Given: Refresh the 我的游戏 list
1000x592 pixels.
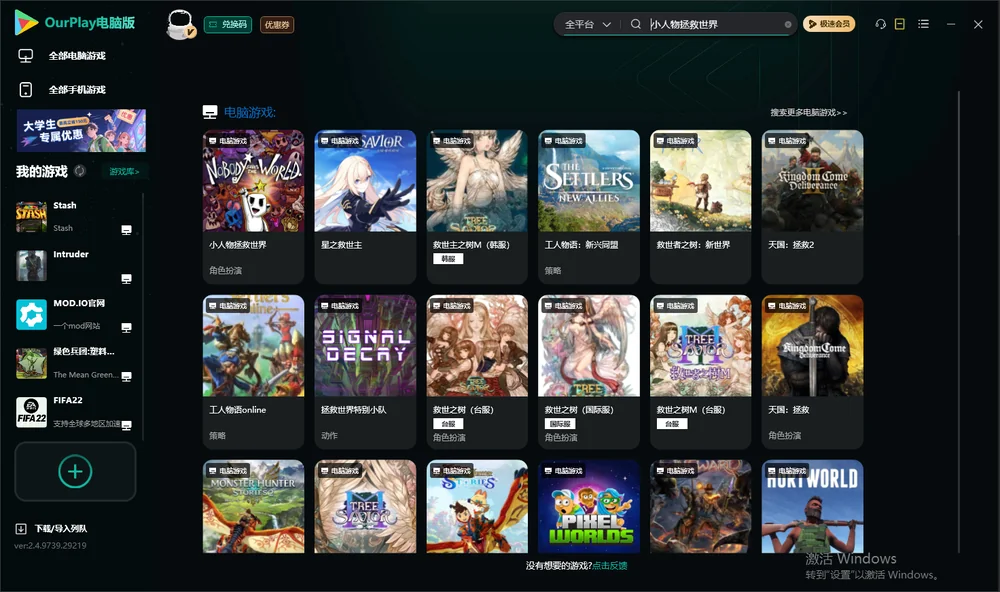Looking at the screenshot, I should (80, 171).
